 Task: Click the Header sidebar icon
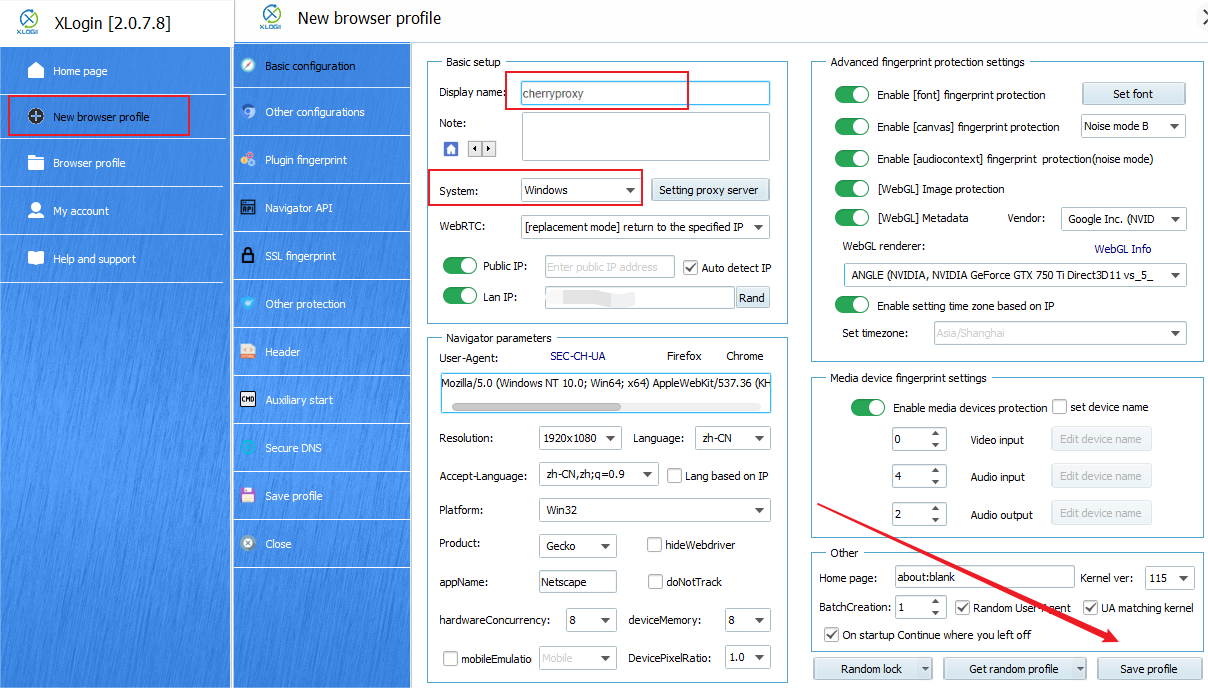[x=248, y=352]
